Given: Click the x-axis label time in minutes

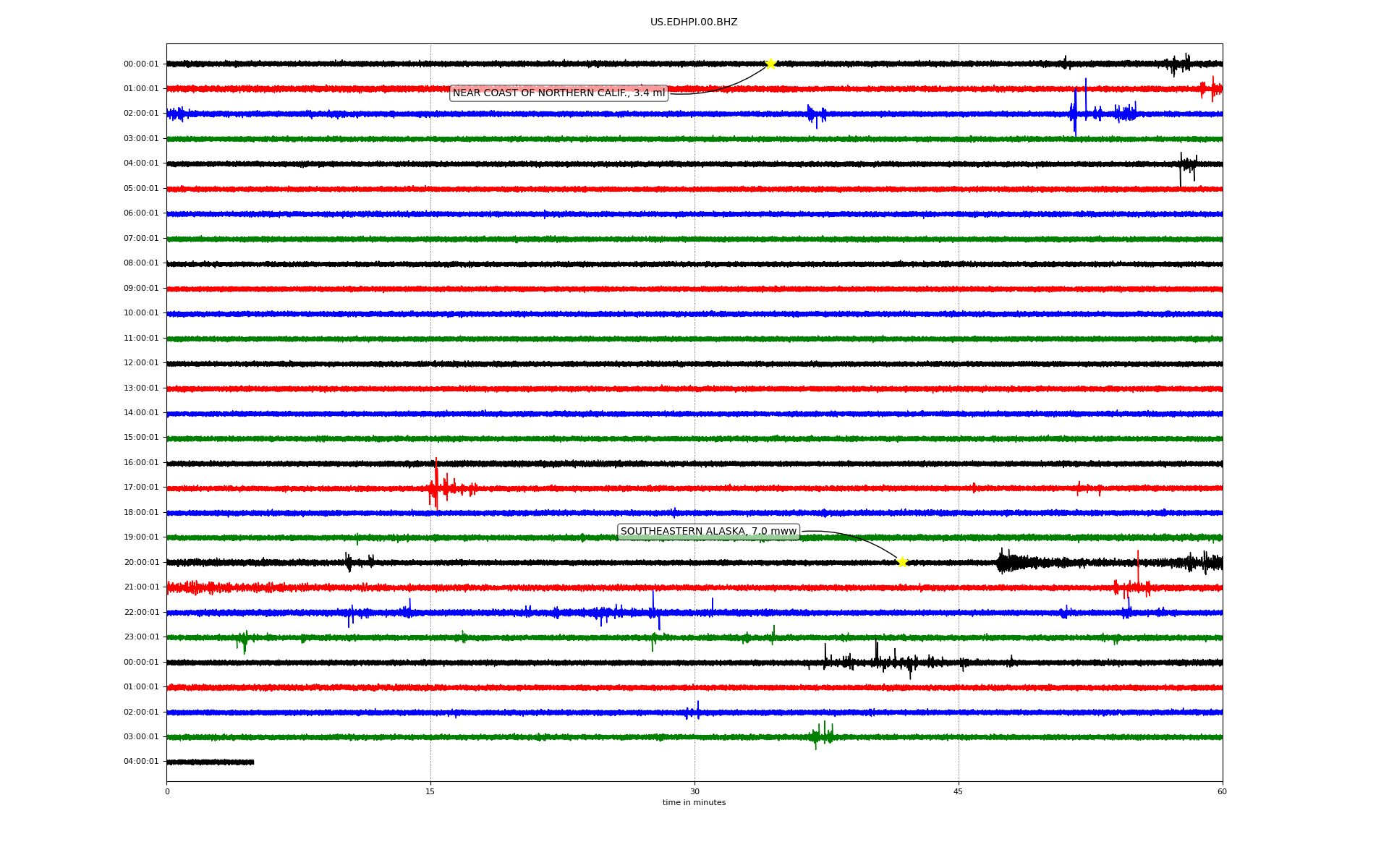Looking at the screenshot, I should [x=694, y=803].
